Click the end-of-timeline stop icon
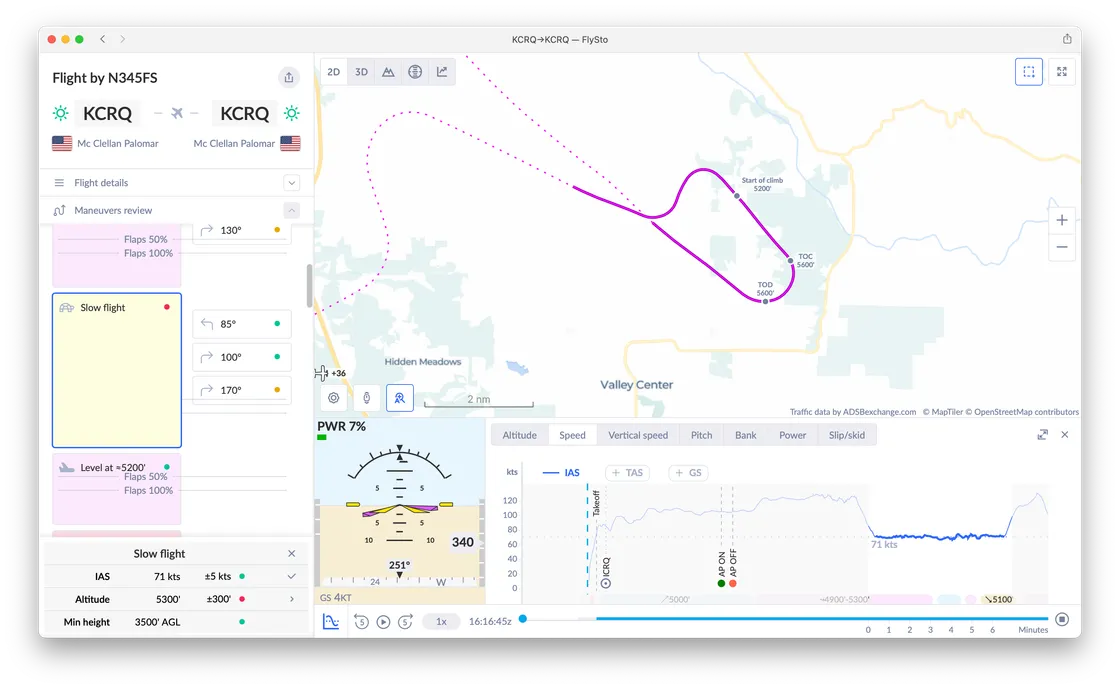Screen dimensions: 1120x689 coord(1062,619)
